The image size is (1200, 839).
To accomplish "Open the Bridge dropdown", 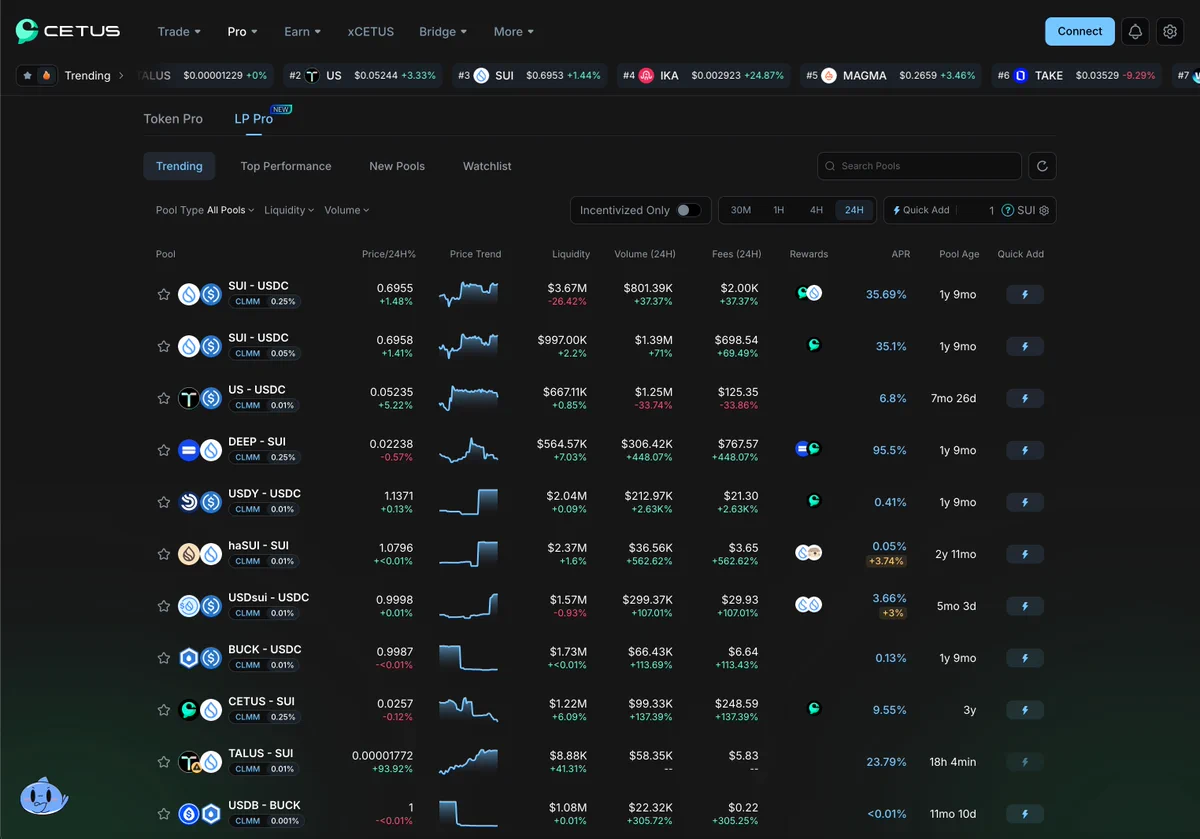I will click(443, 31).
